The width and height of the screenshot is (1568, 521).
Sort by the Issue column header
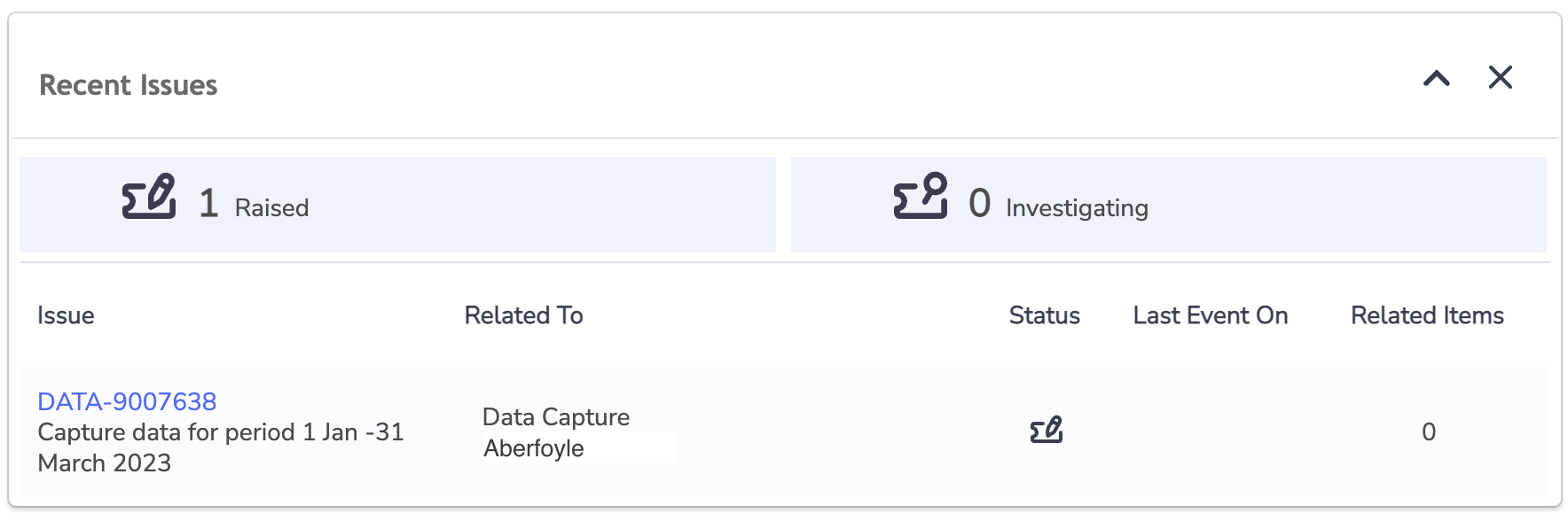[x=66, y=315]
